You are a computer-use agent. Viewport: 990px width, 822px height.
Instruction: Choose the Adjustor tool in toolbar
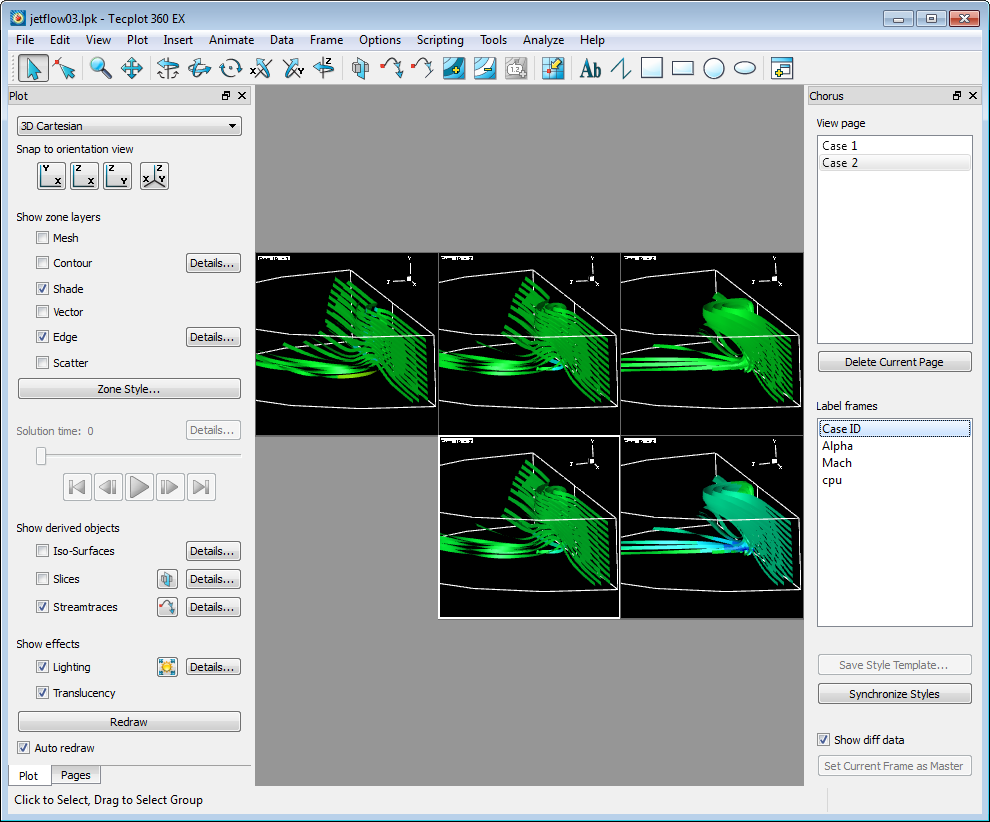(64, 68)
